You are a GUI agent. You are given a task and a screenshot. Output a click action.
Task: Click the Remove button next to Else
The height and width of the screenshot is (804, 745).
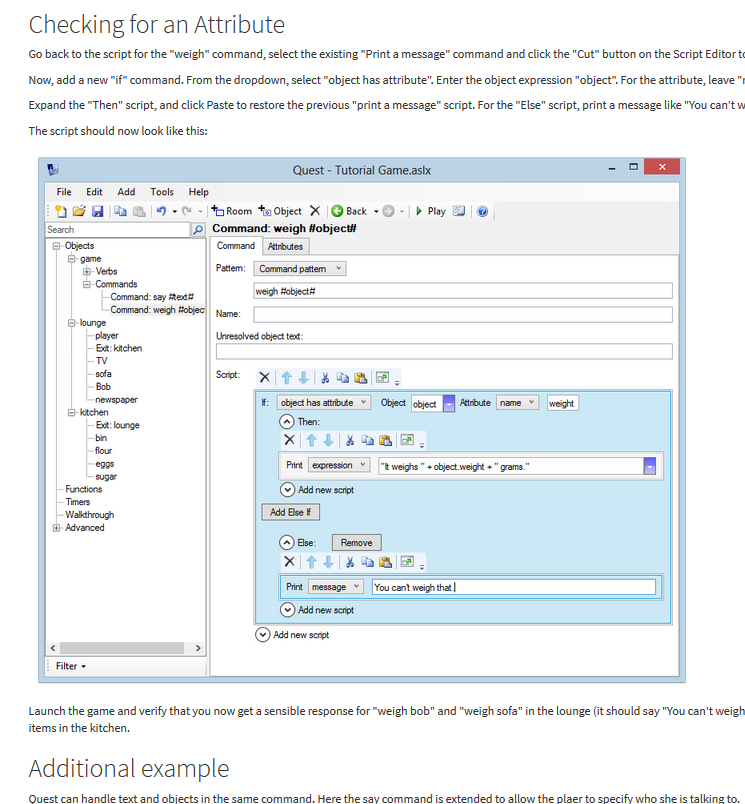[356, 542]
